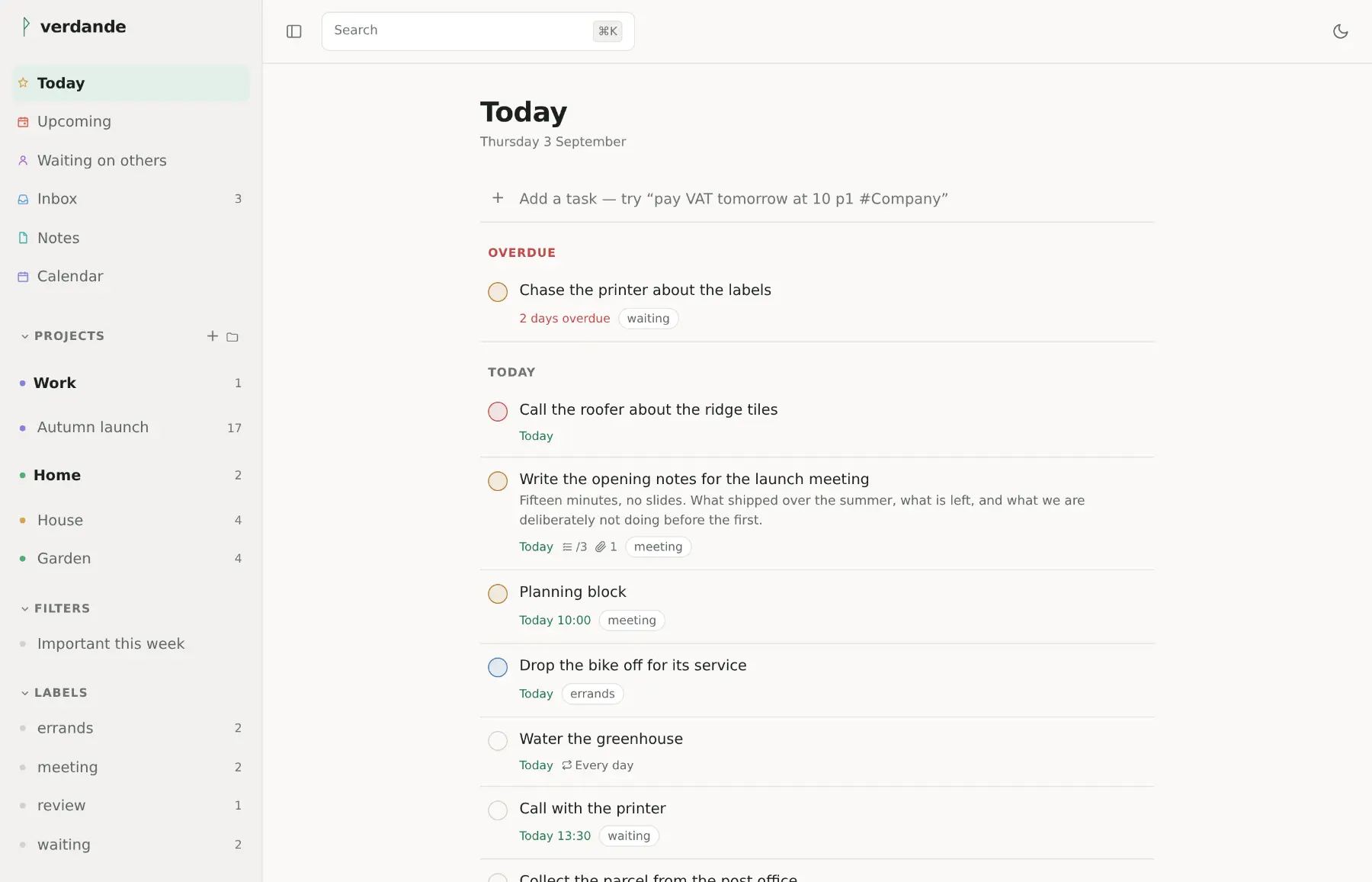Click the purple dot beside Work project

pos(22,383)
